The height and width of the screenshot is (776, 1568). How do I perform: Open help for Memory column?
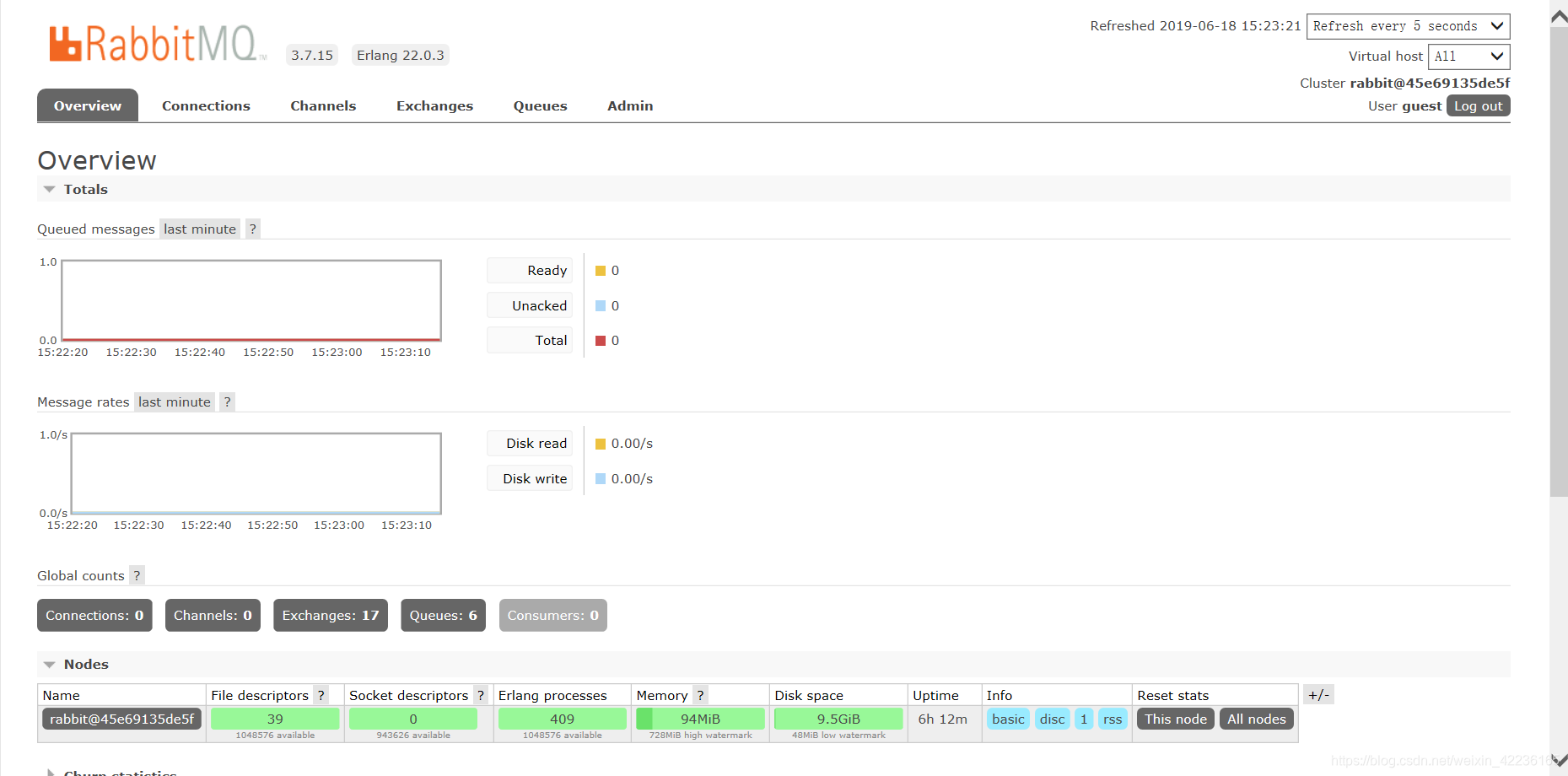pyautogui.click(x=700, y=695)
